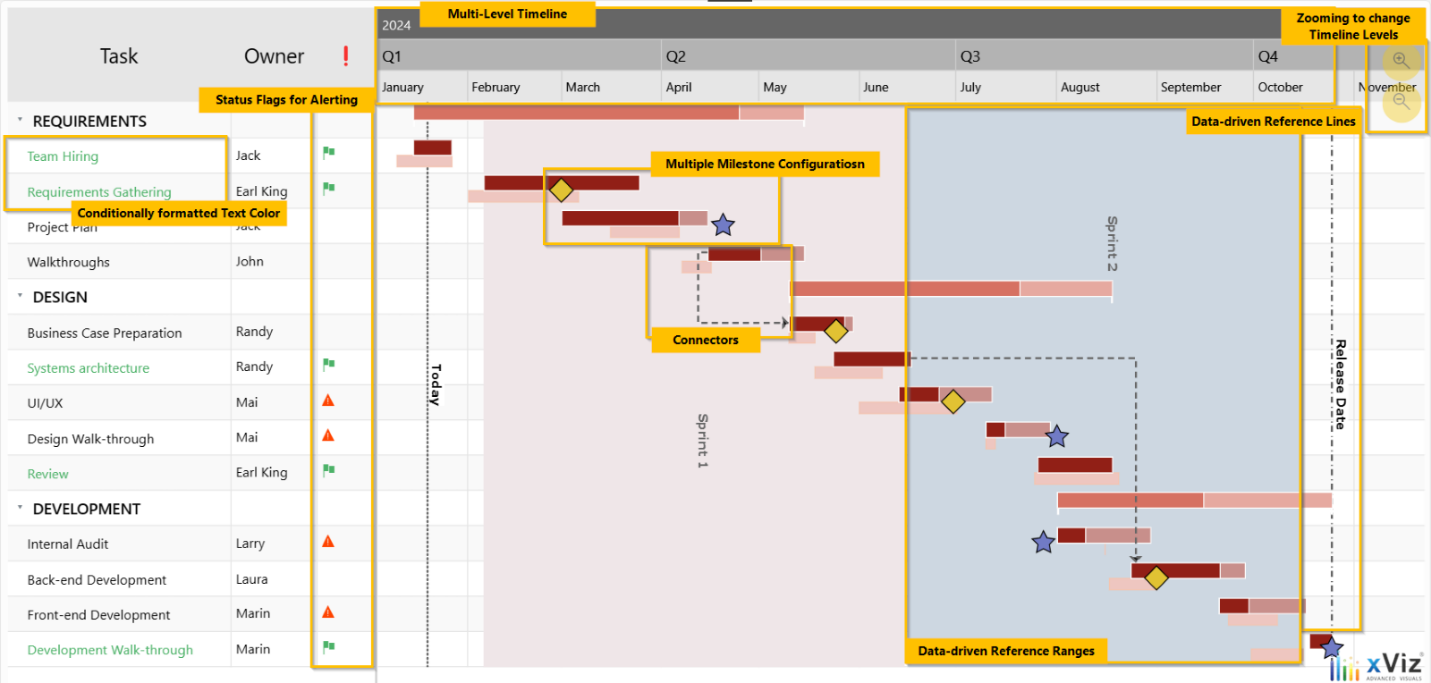Select the yellow diamond milestone on Requirements Gathering

(561, 190)
